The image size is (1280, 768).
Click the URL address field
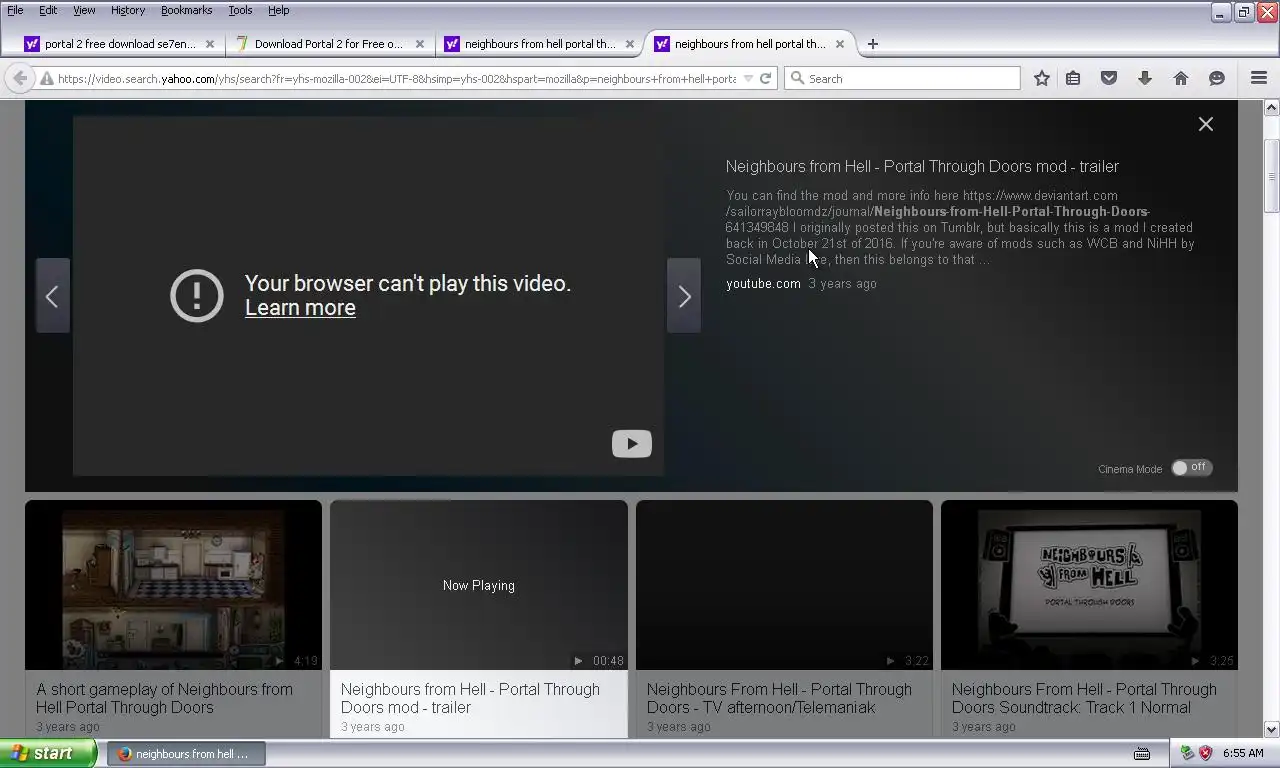tap(396, 78)
